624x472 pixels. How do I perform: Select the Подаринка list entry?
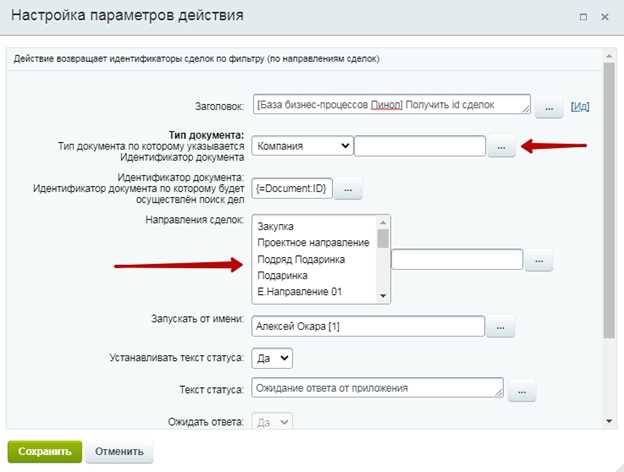282,275
